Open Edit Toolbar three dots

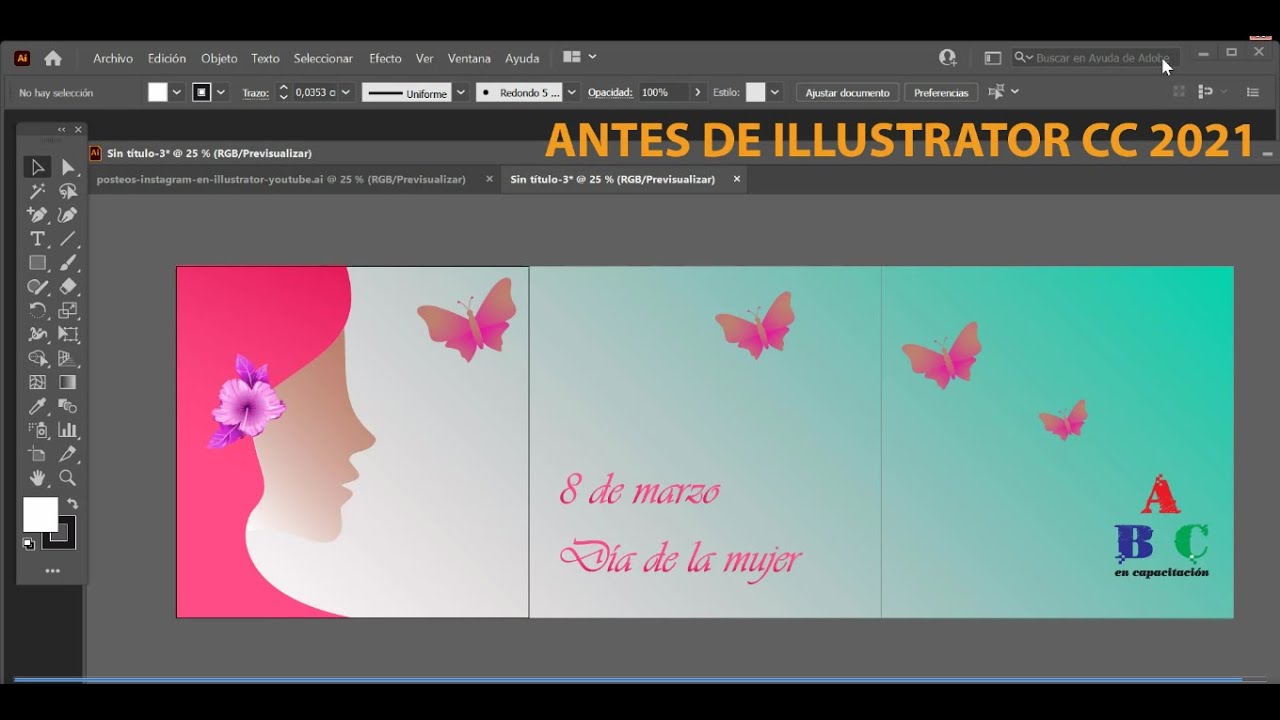click(x=52, y=571)
